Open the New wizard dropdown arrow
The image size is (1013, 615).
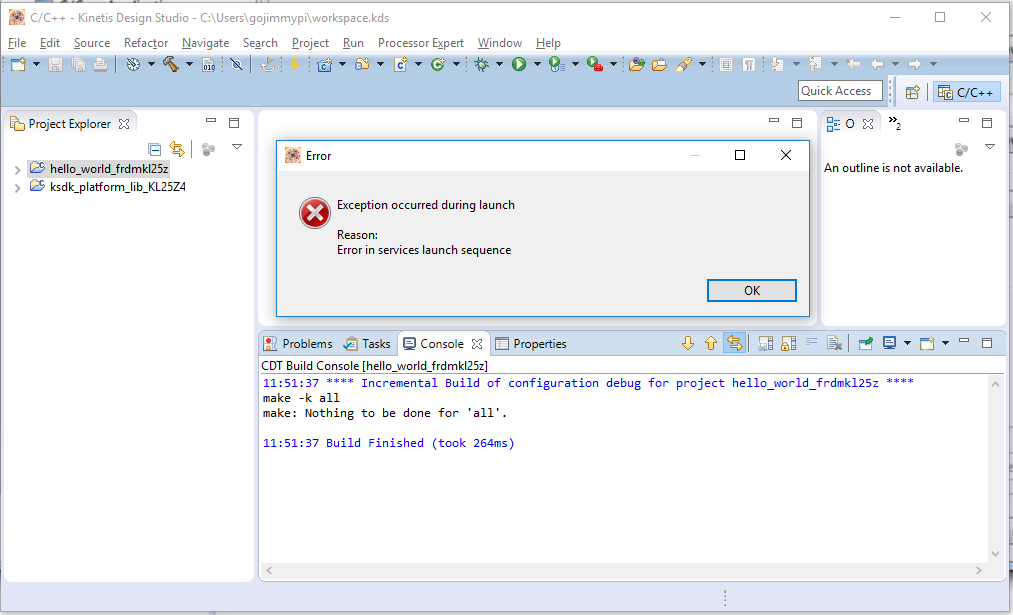tap(36, 64)
